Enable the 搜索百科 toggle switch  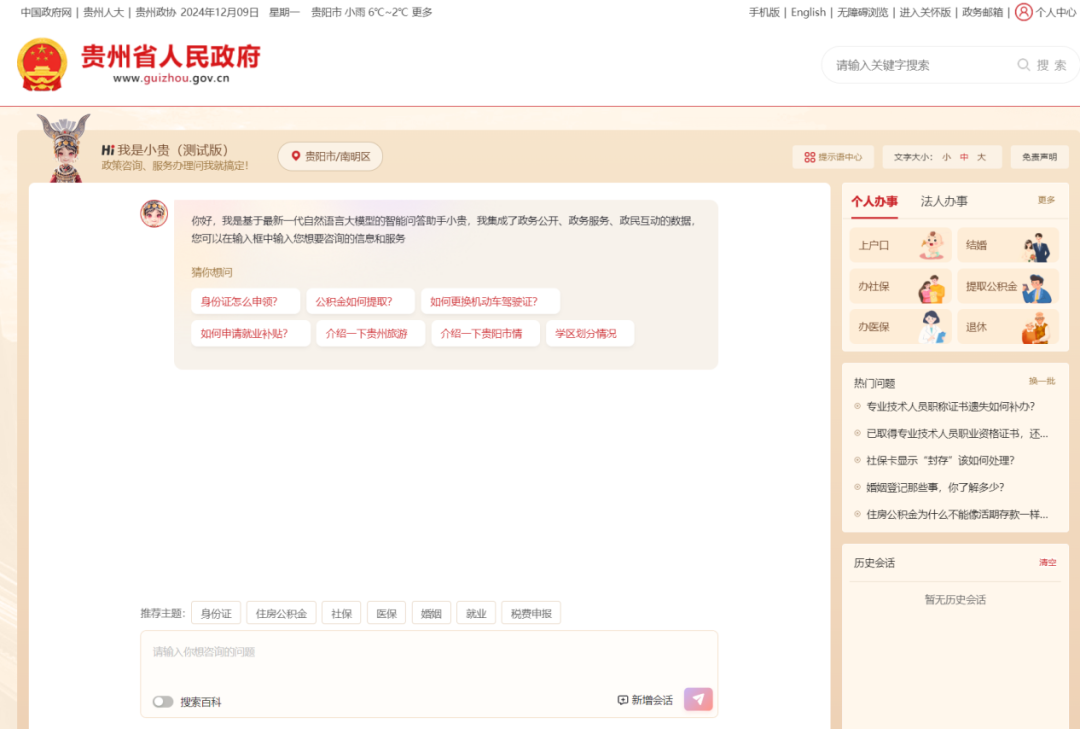[163, 701]
